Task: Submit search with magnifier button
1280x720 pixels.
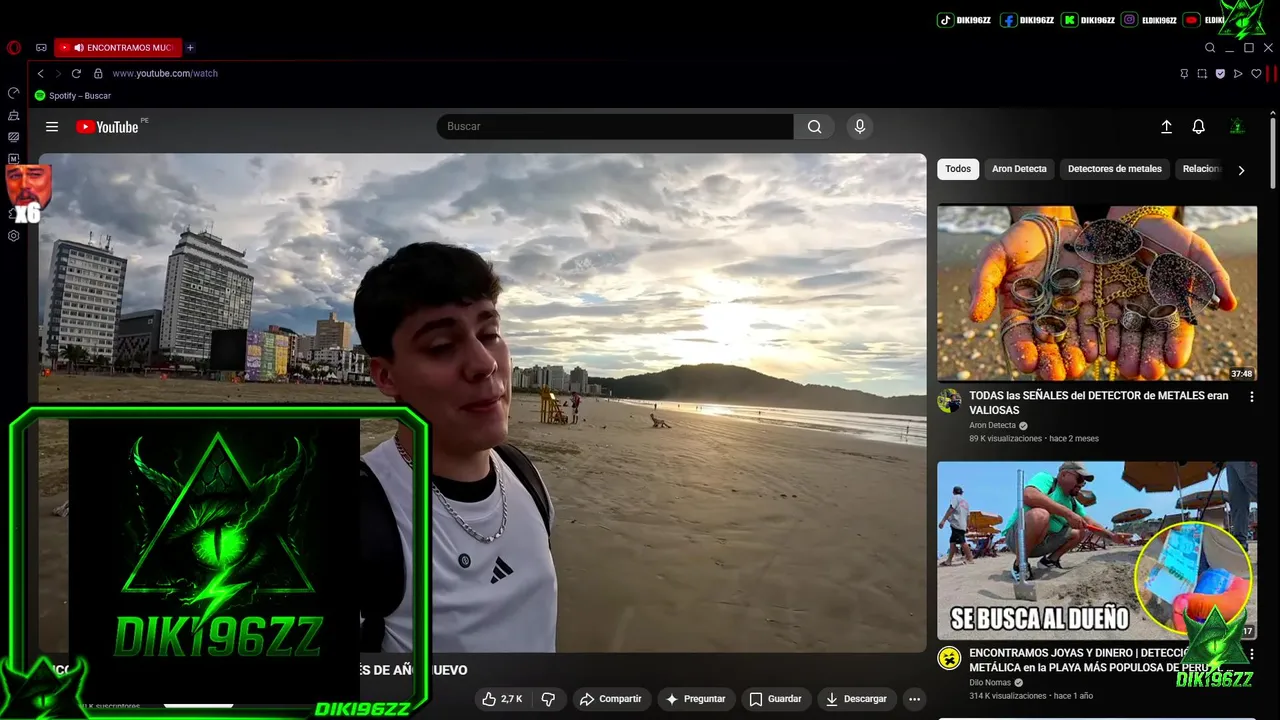Action: [x=814, y=126]
